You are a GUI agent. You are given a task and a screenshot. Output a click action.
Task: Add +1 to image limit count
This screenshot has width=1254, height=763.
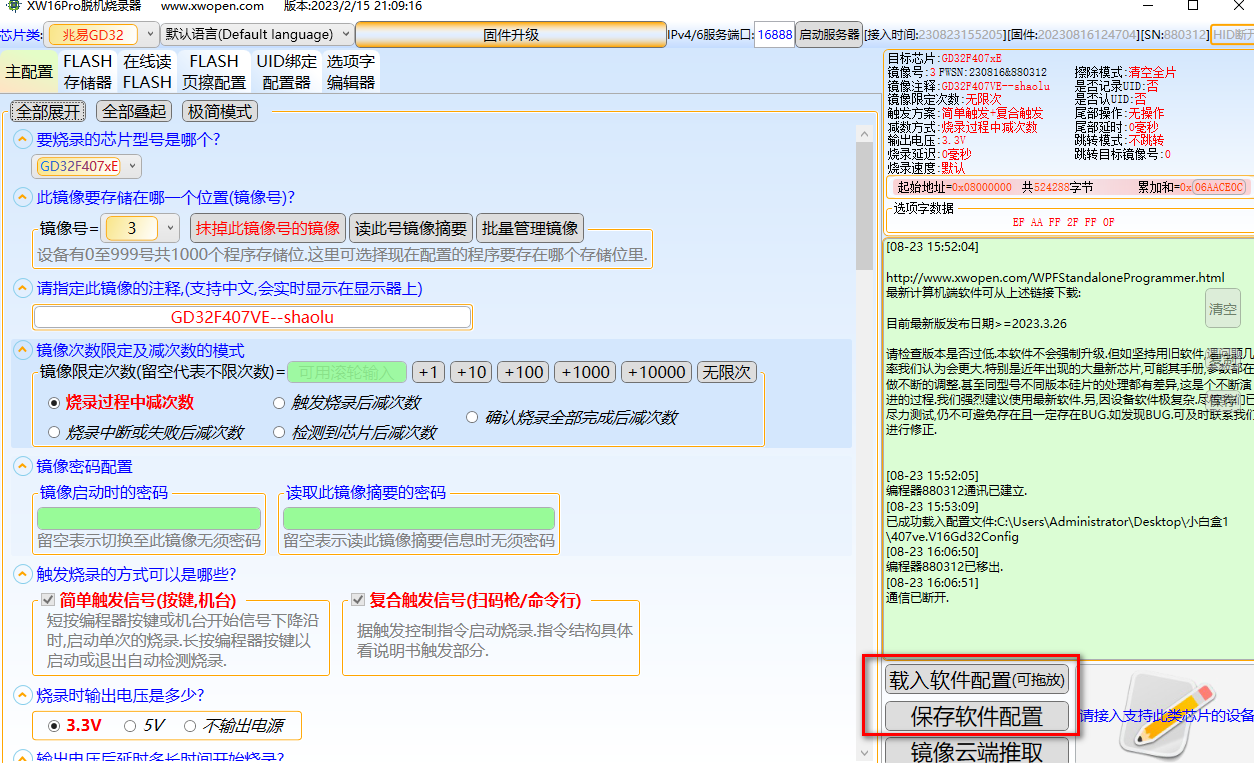(428, 372)
